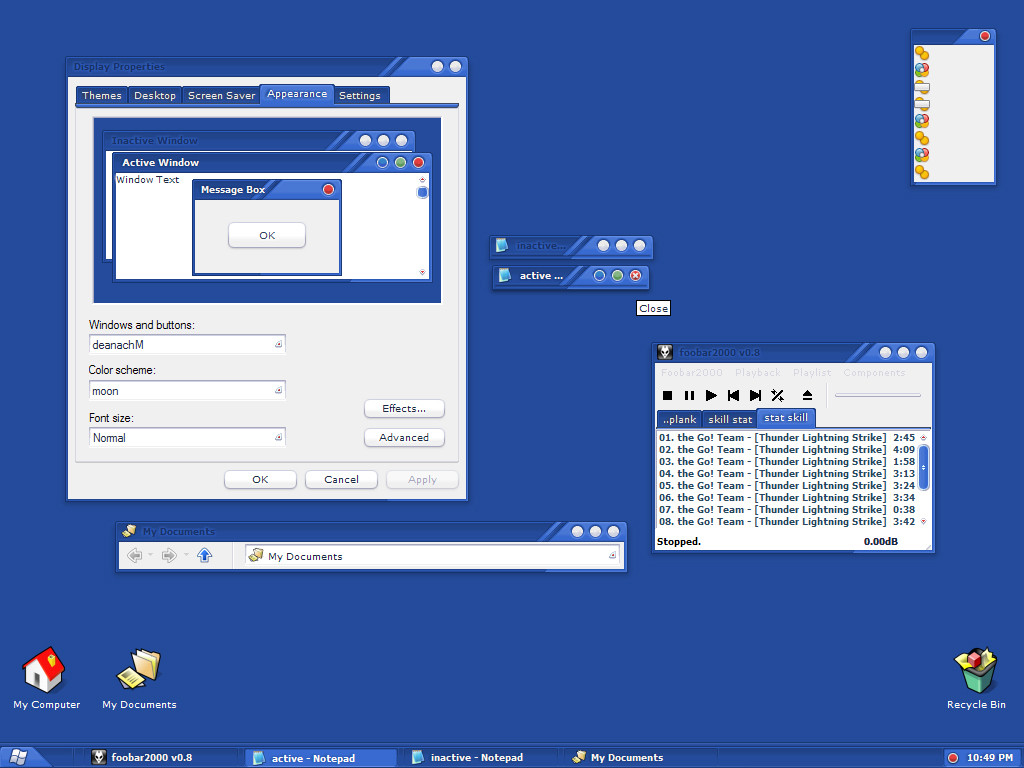Image resolution: width=1024 pixels, height=768 pixels.
Task: Click the foobar2000 alien icon in its title bar
Action: tap(665, 352)
